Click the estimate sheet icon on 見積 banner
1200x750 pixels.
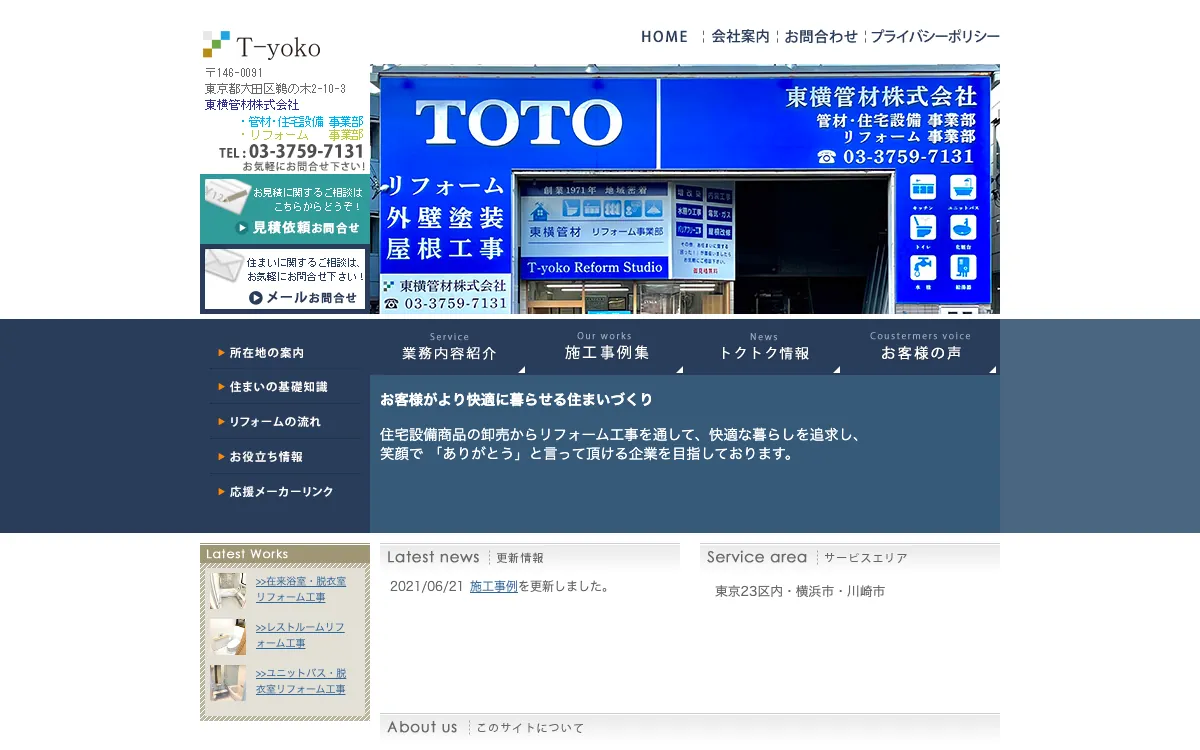227,196
